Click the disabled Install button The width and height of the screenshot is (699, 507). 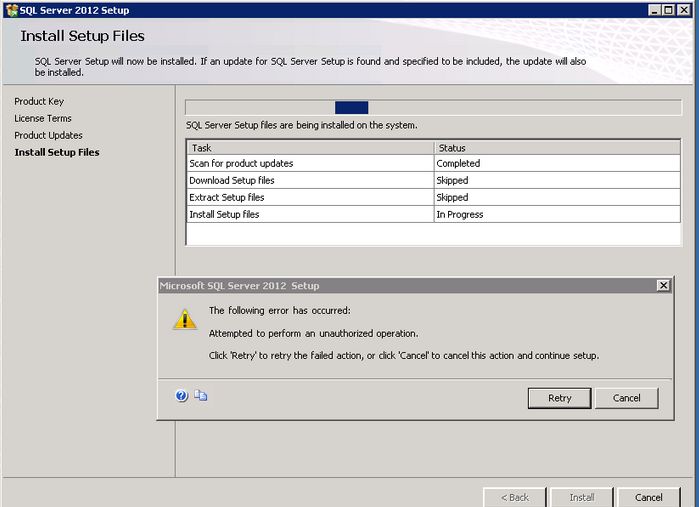[582, 497]
